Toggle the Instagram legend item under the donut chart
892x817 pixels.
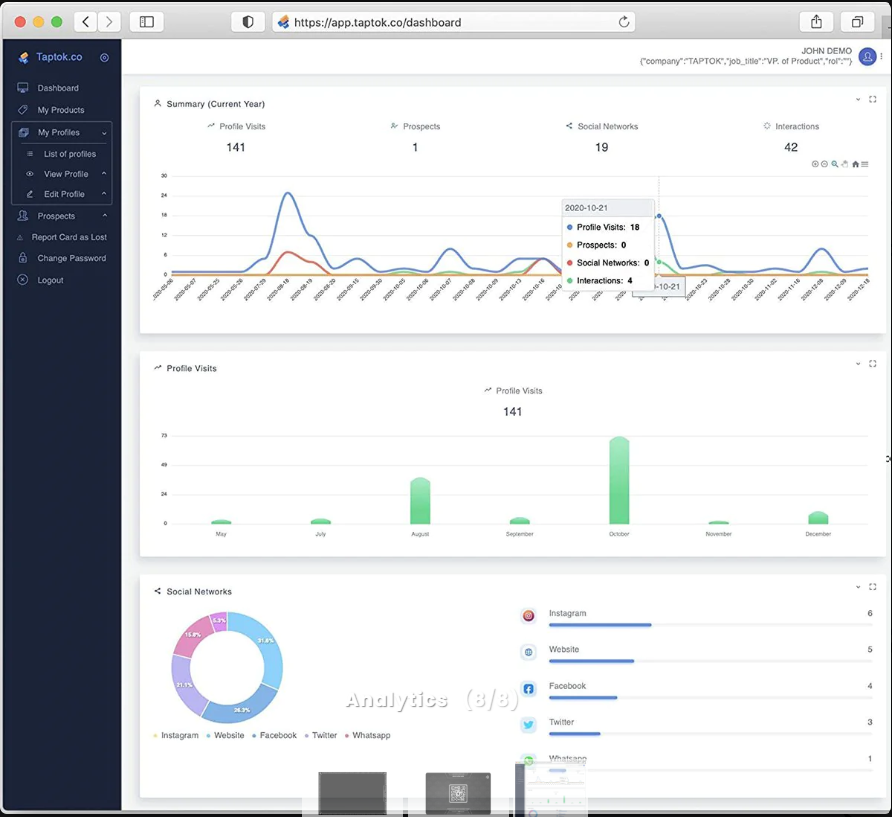(x=176, y=736)
